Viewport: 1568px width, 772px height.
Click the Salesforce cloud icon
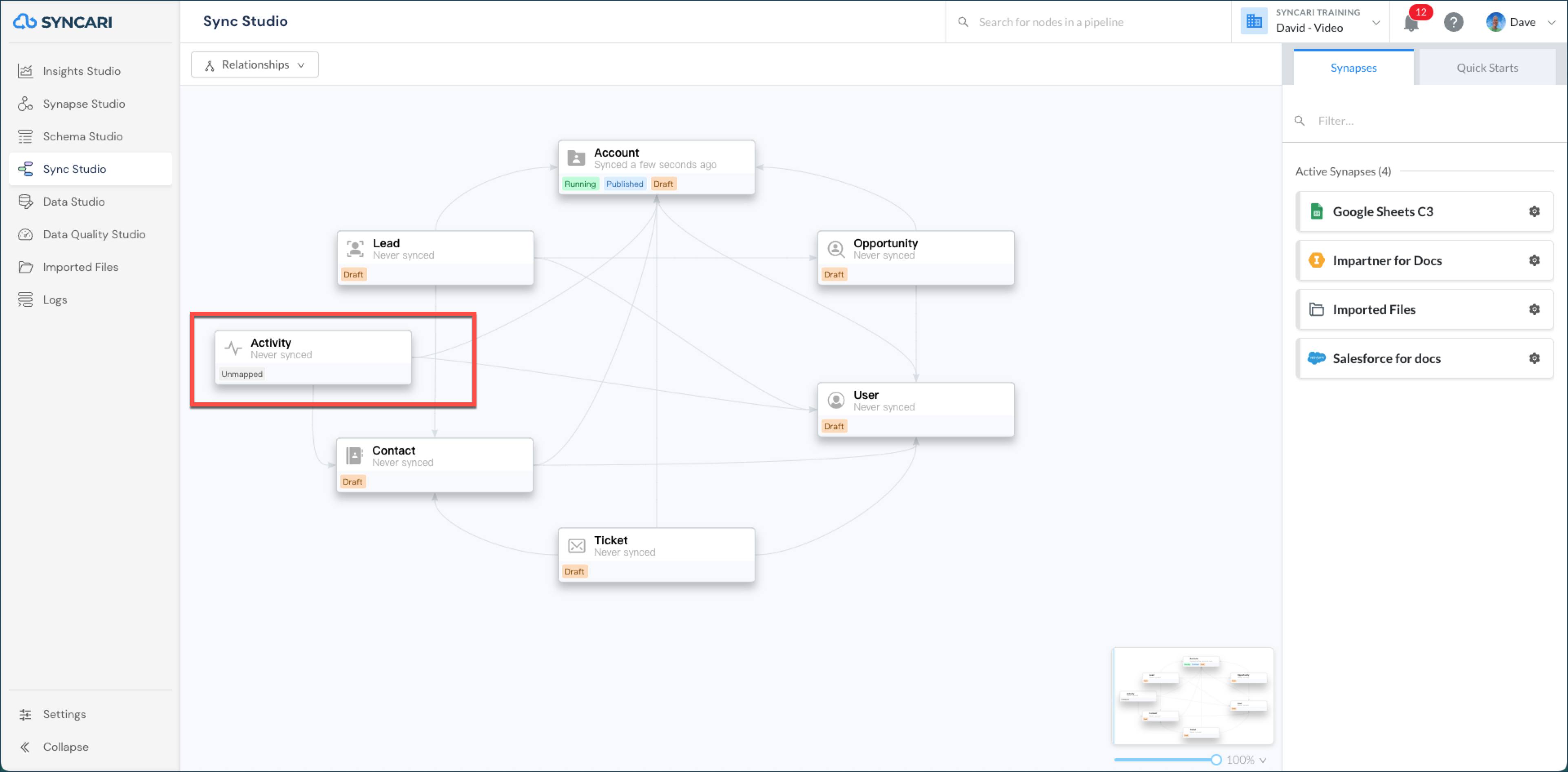click(1316, 358)
